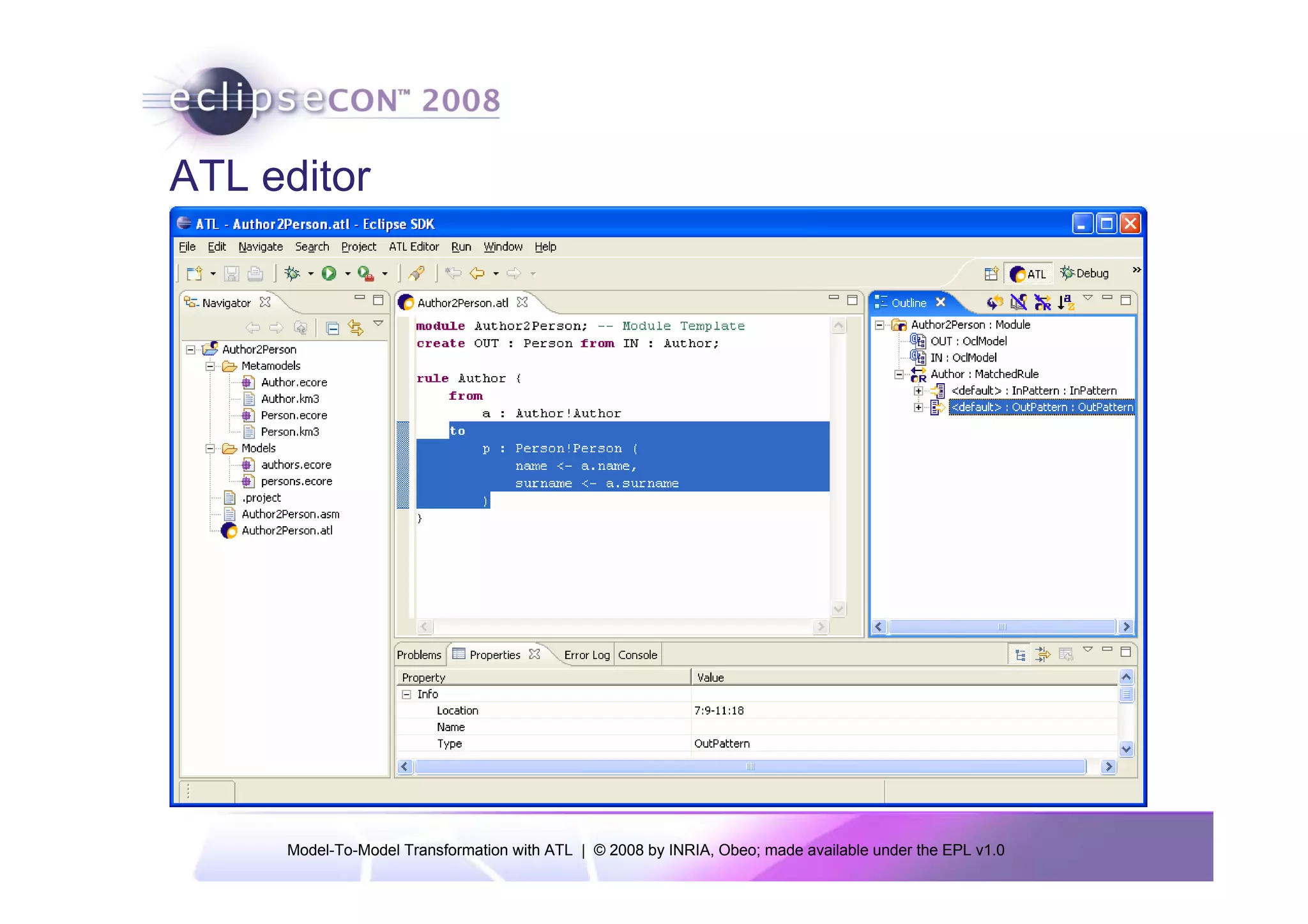Click the Property column header
The width and height of the screenshot is (1308, 924).
point(544,678)
